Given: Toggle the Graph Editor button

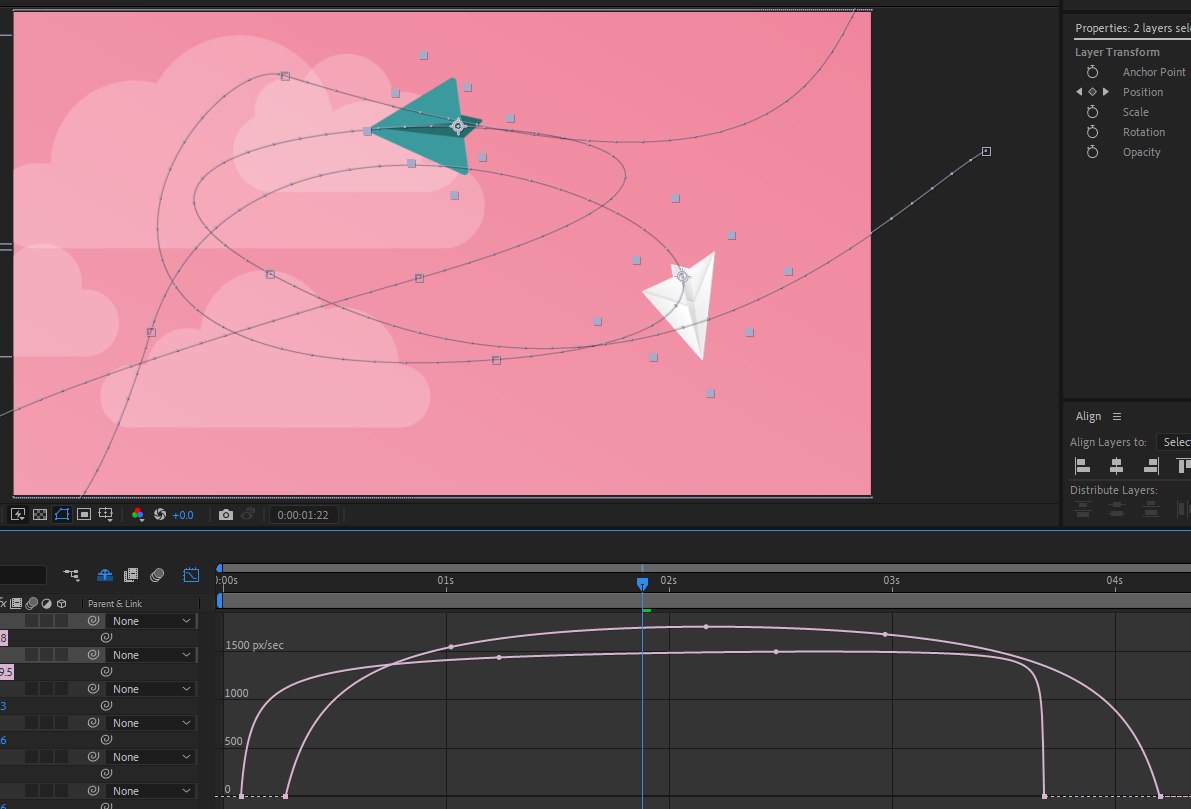Looking at the screenshot, I should pos(191,575).
